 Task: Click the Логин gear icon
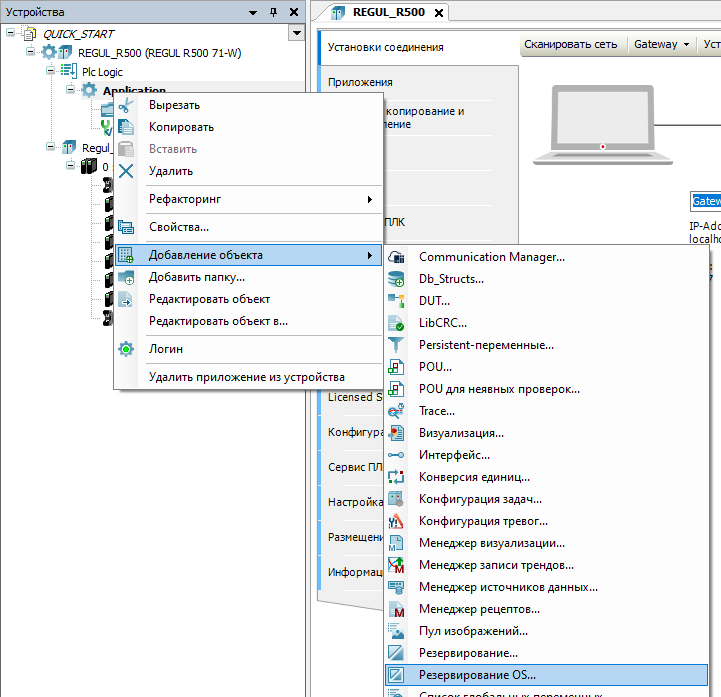pyautogui.click(x=126, y=349)
